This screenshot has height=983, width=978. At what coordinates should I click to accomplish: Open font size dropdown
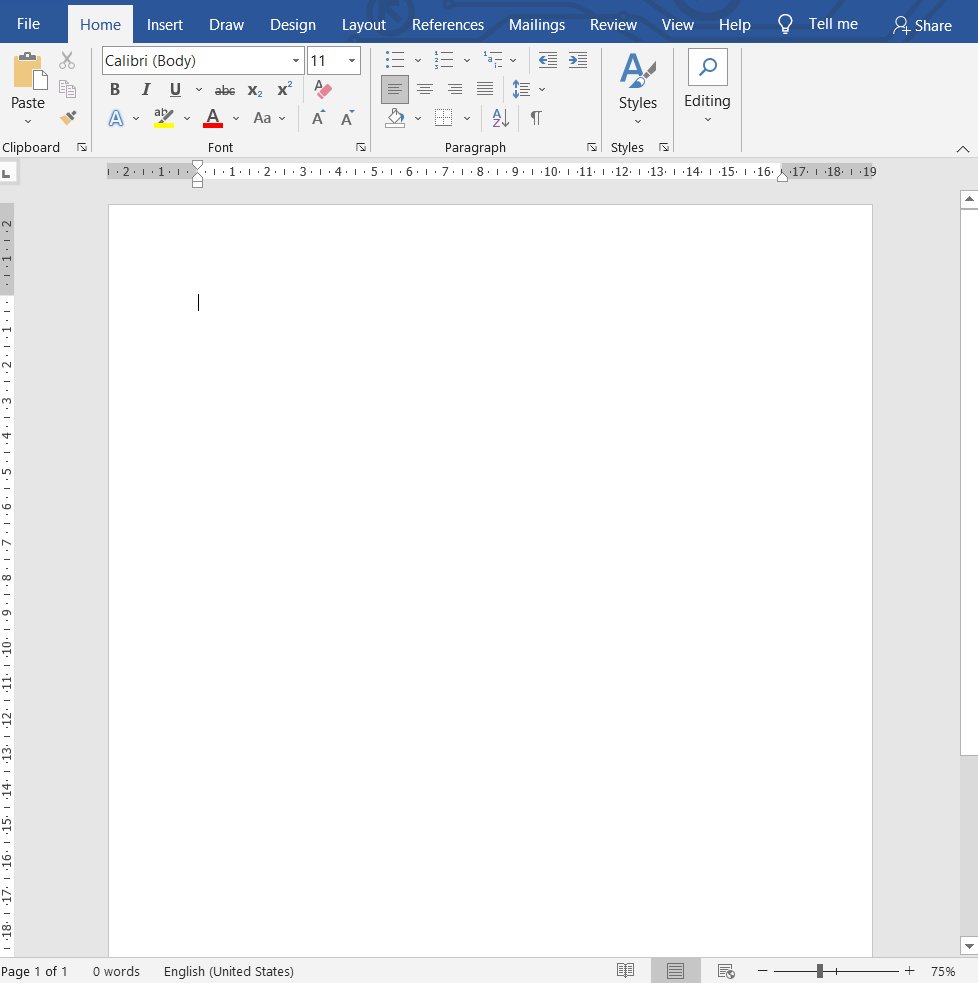[x=352, y=61]
